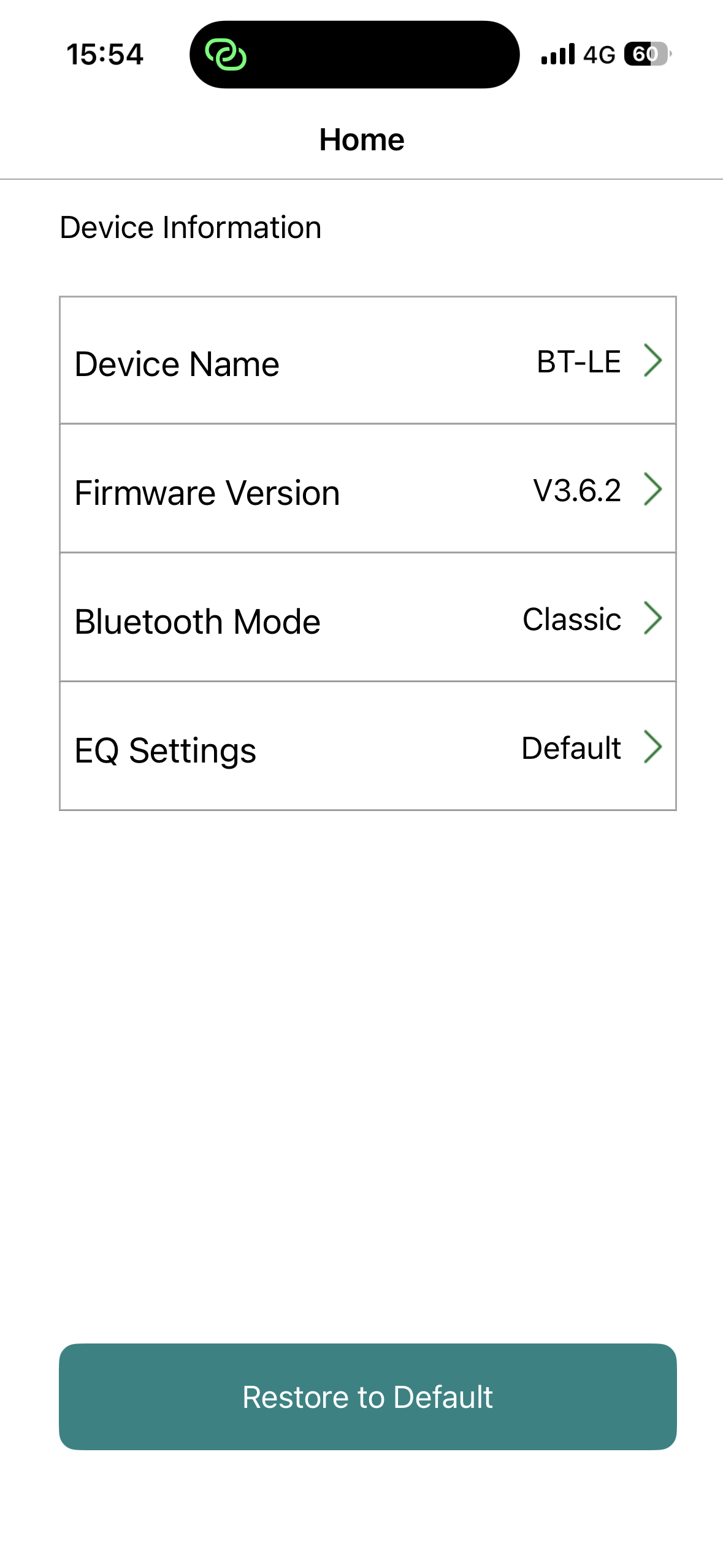This screenshot has width=723, height=1568.
Task: Tap the 4G network indicator
Action: coord(599,55)
